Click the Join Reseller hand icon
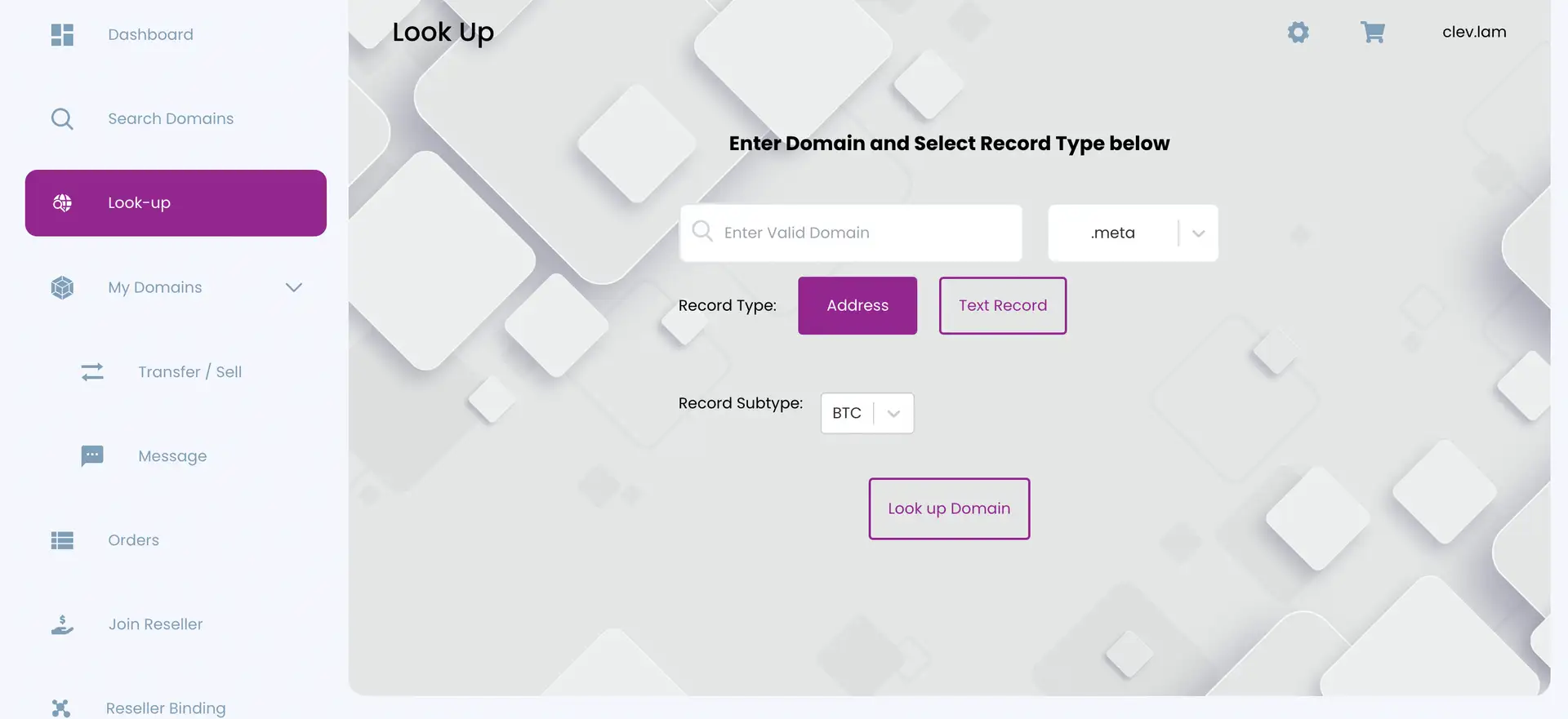This screenshot has width=1568, height=719. pyautogui.click(x=62, y=625)
